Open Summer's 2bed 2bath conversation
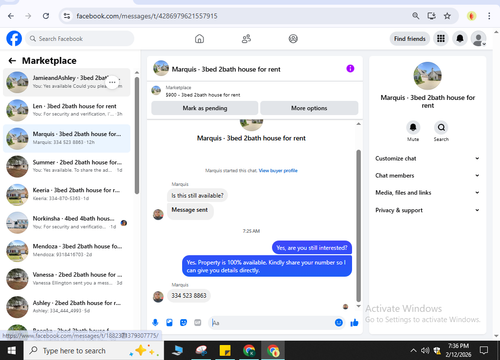500x360 pixels. (x=67, y=166)
